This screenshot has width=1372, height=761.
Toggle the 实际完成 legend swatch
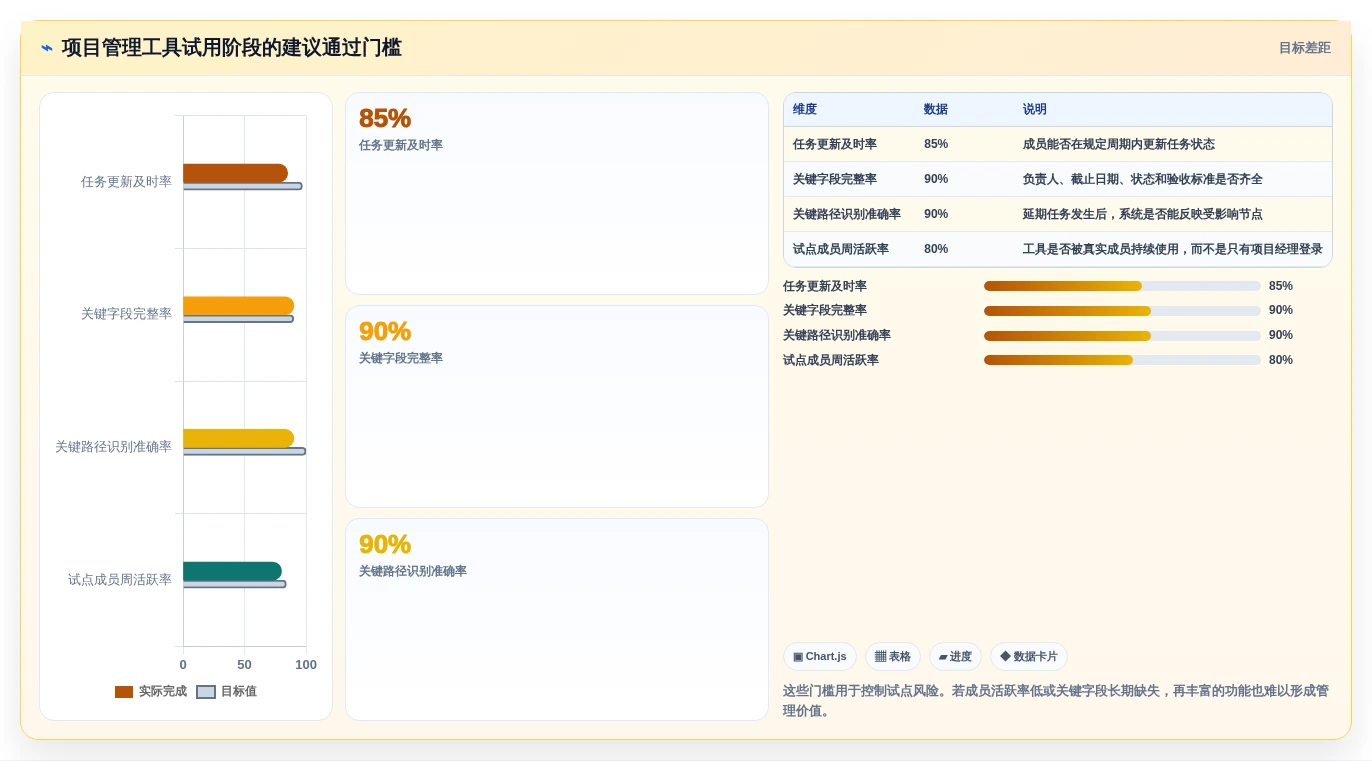[124, 692]
